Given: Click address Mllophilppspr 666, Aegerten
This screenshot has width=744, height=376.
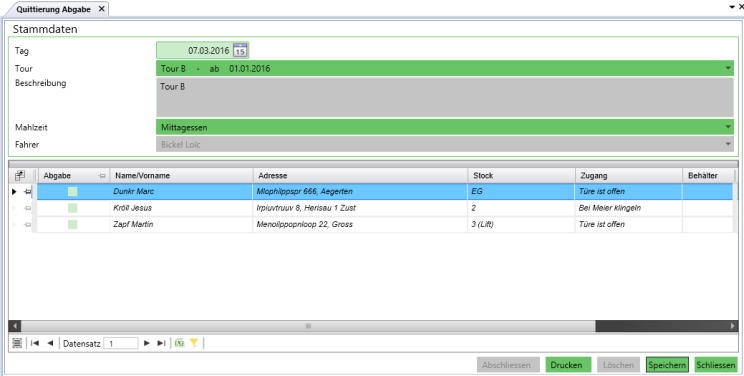Looking at the screenshot, I should click(361, 192).
